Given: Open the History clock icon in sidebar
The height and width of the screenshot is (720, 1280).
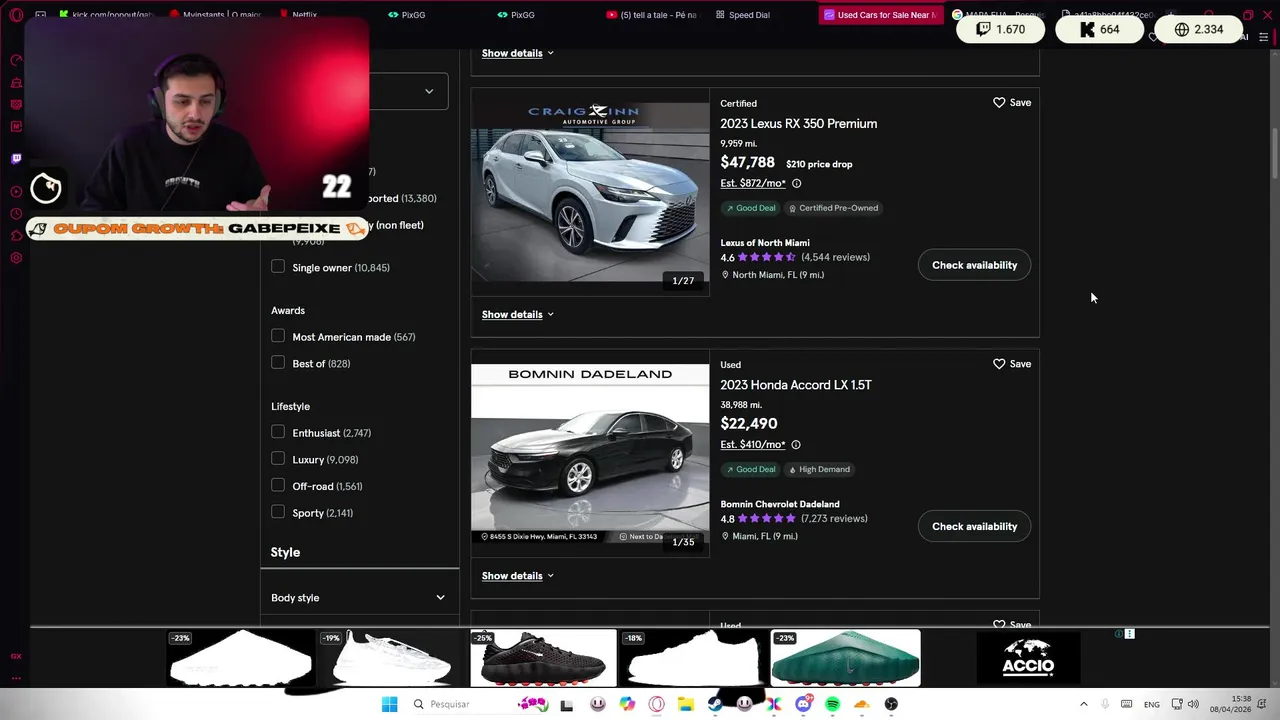Looking at the screenshot, I should coord(16,214).
